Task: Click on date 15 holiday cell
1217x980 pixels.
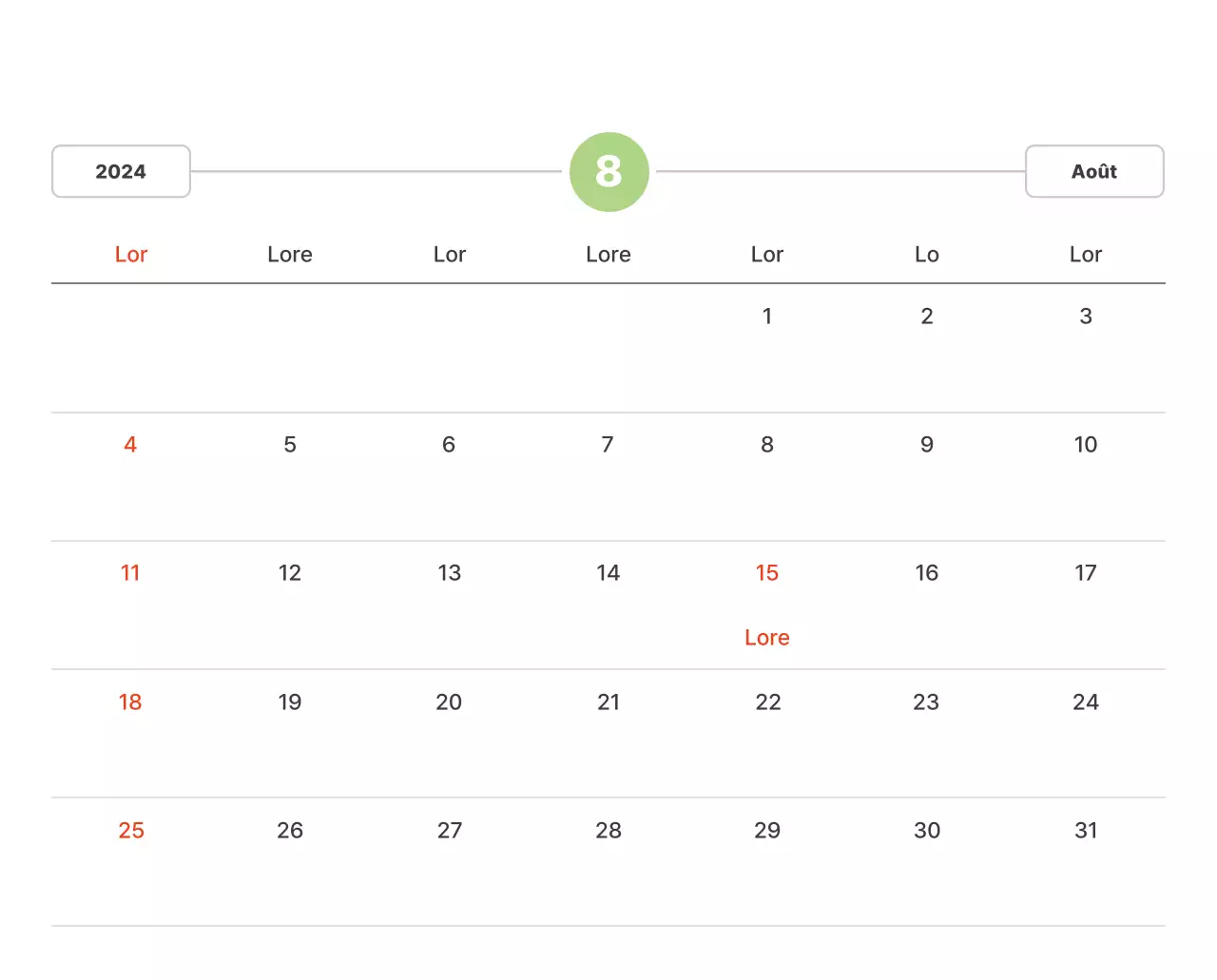Action: (x=767, y=573)
